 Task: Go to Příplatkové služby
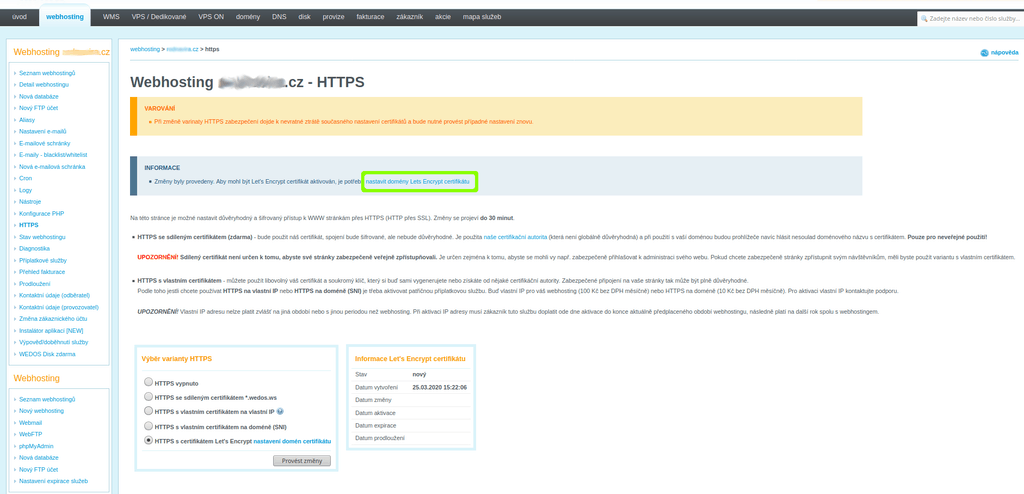pyautogui.click(x=42, y=260)
